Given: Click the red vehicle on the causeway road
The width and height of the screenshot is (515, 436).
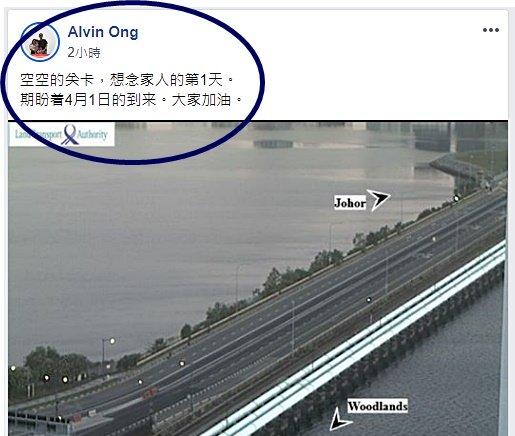Looking at the screenshot, I should 150,393.
